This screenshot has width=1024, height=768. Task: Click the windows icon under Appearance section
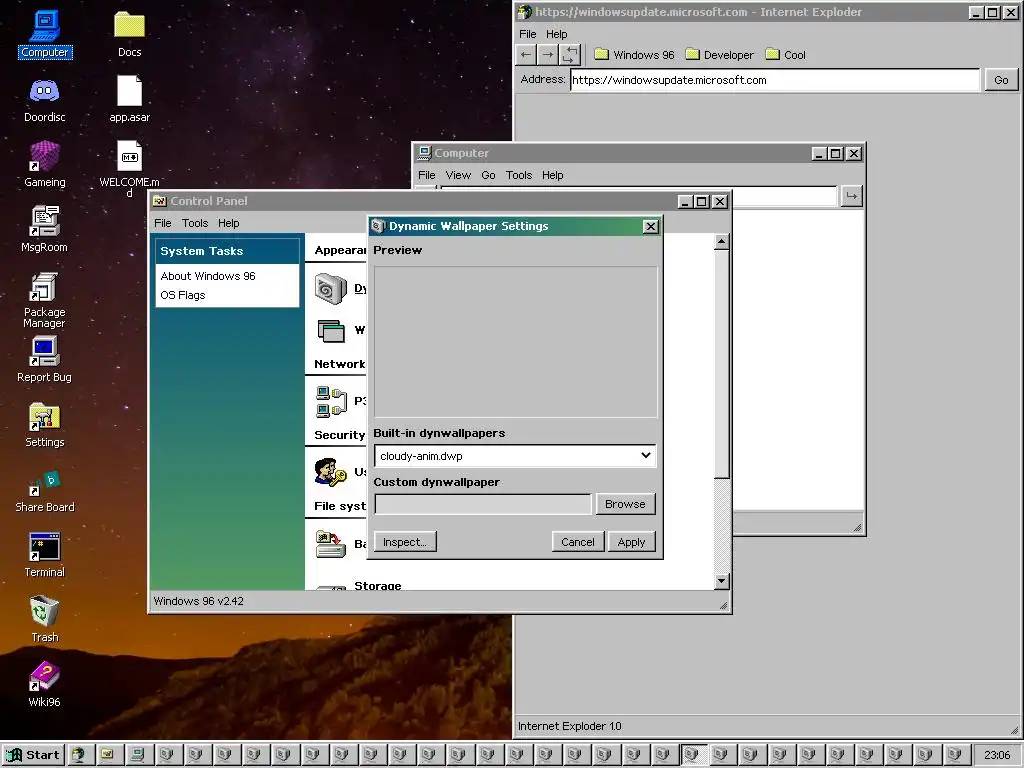pyautogui.click(x=331, y=330)
